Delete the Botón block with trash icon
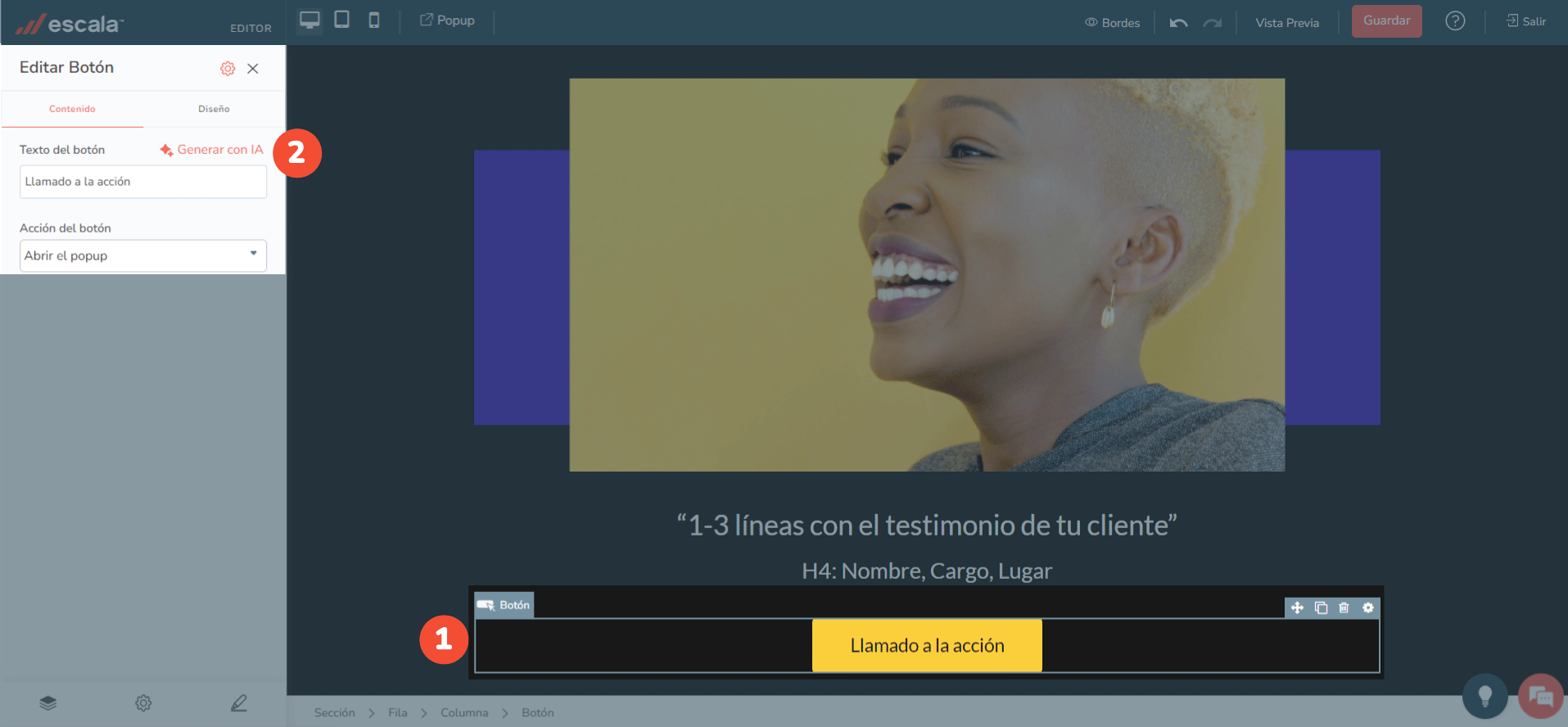Image resolution: width=1568 pixels, height=727 pixels. (1344, 607)
